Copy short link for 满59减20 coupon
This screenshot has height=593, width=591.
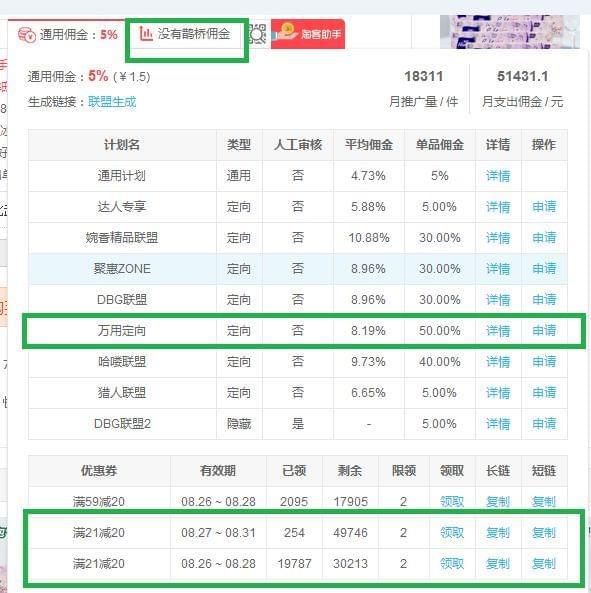pyautogui.click(x=544, y=502)
